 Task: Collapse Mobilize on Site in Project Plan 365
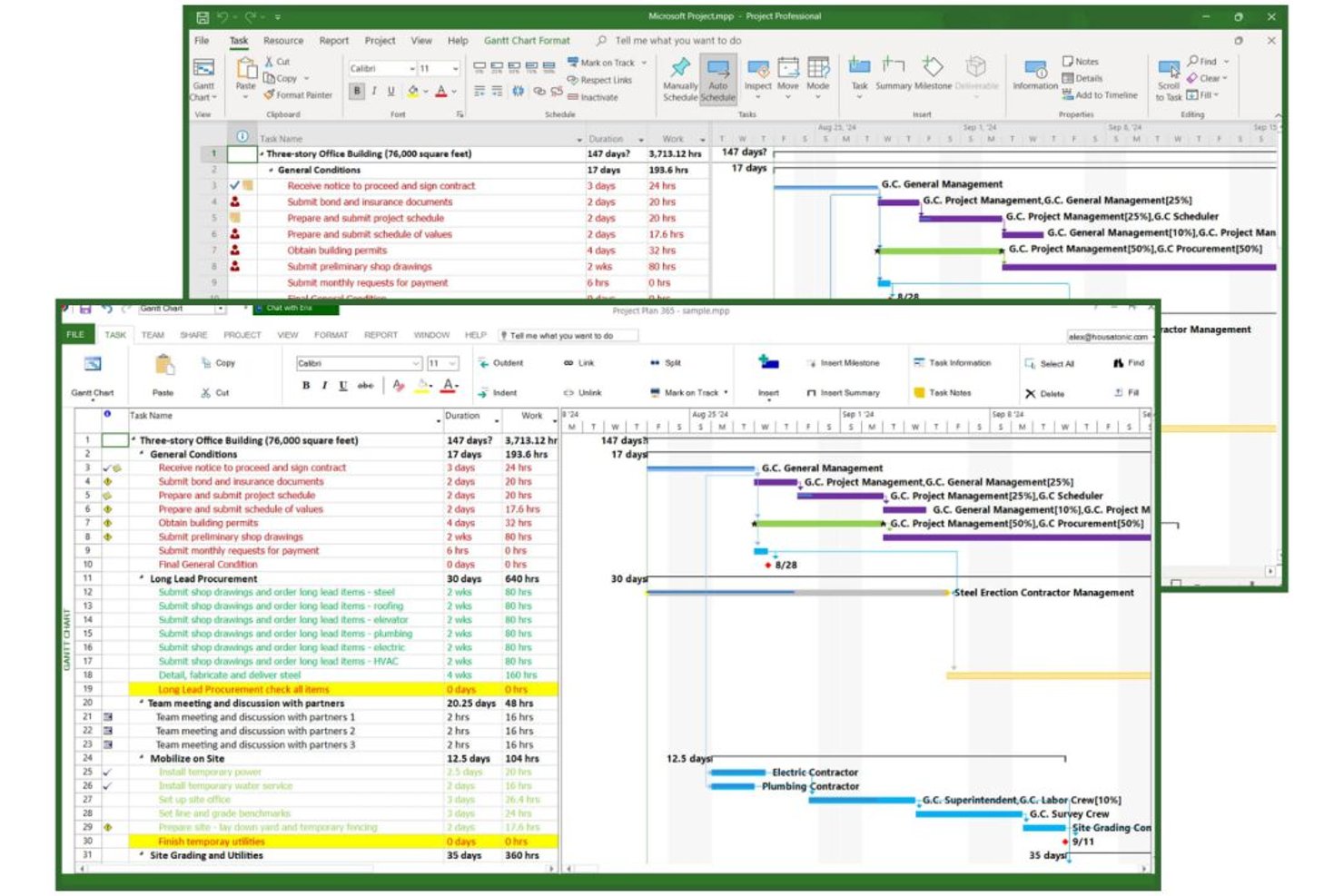pos(143,758)
